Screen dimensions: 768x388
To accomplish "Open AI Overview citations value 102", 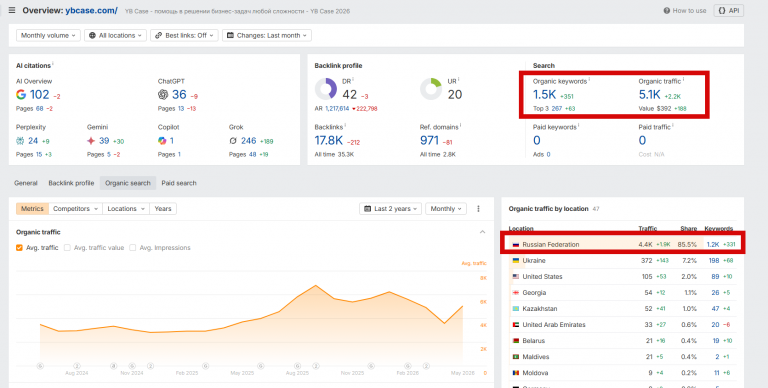I will click(40, 94).
